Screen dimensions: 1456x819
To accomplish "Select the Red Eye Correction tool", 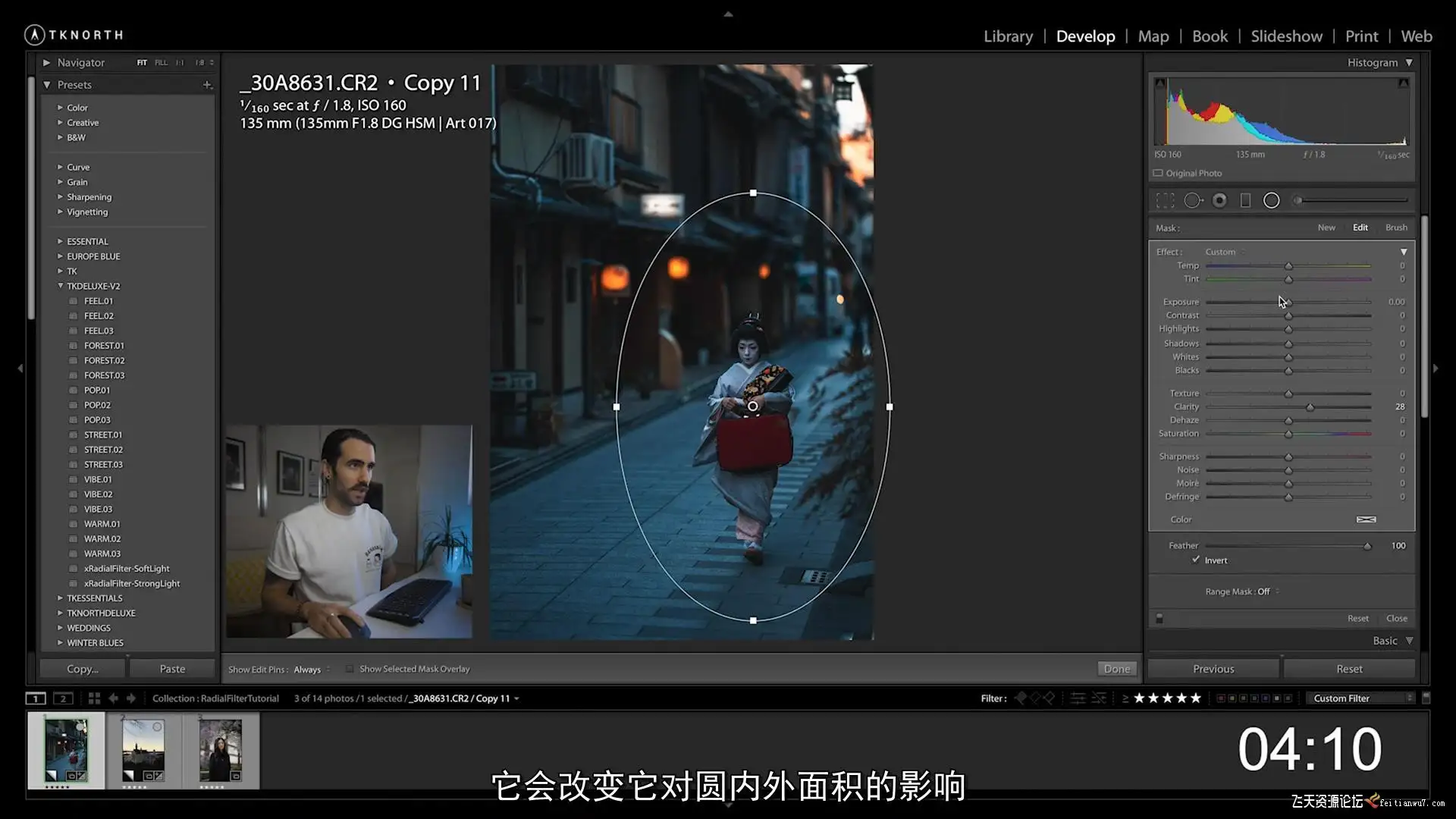I will [x=1219, y=200].
